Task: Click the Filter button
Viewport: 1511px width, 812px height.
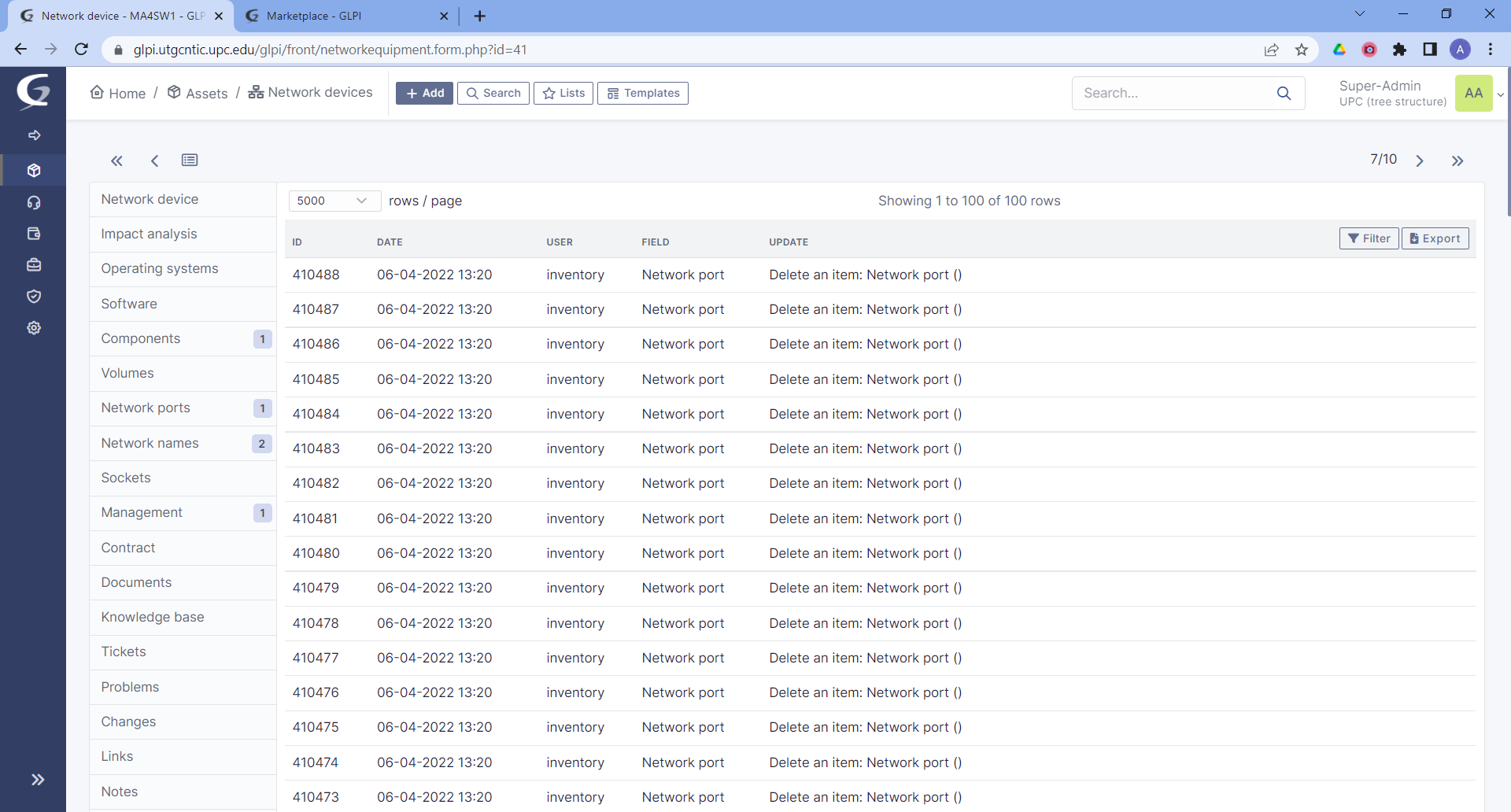Action: click(1369, 238)
